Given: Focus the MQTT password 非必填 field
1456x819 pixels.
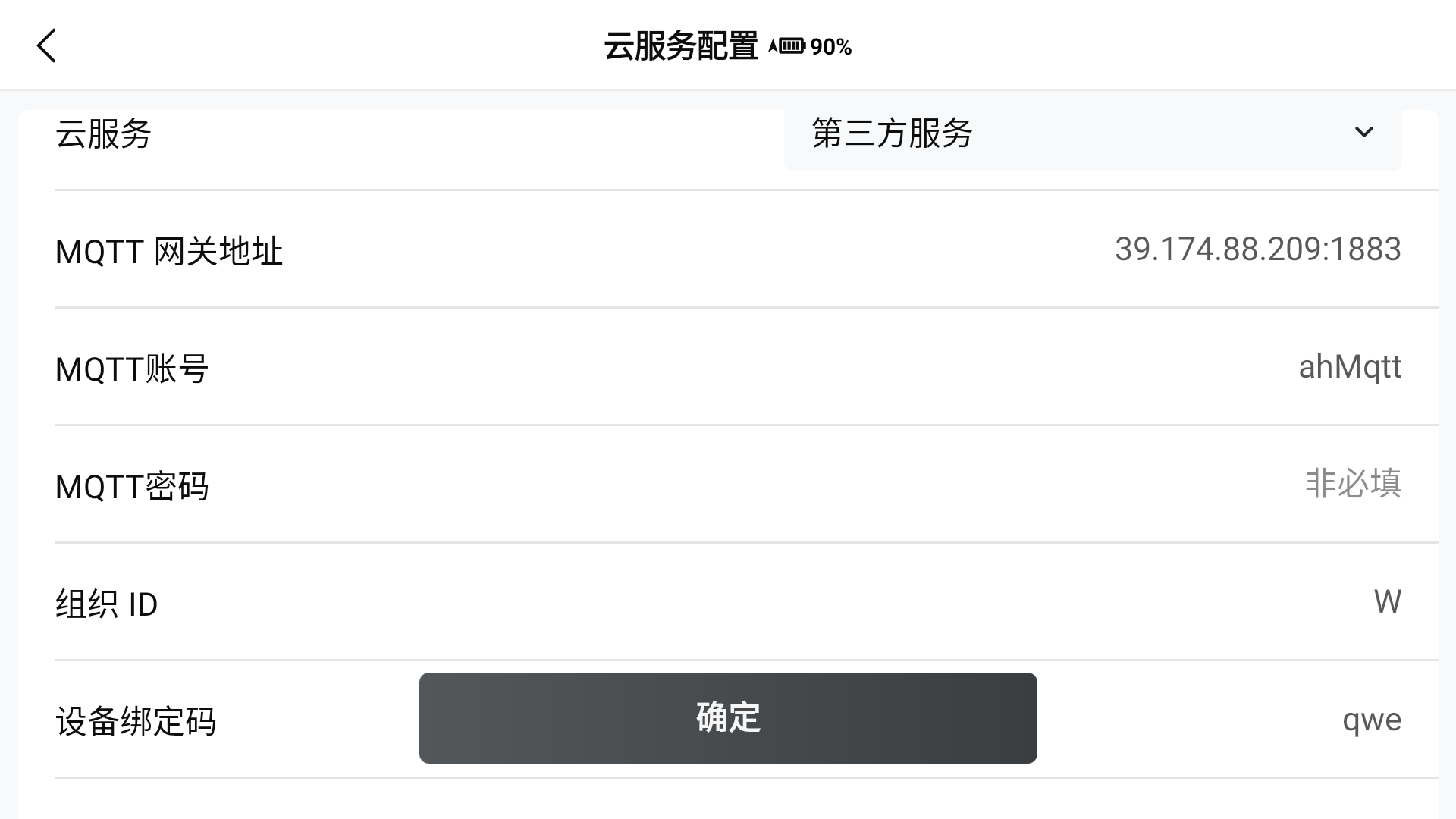Looking at the screenshot, I should [x=1352, y=484].
